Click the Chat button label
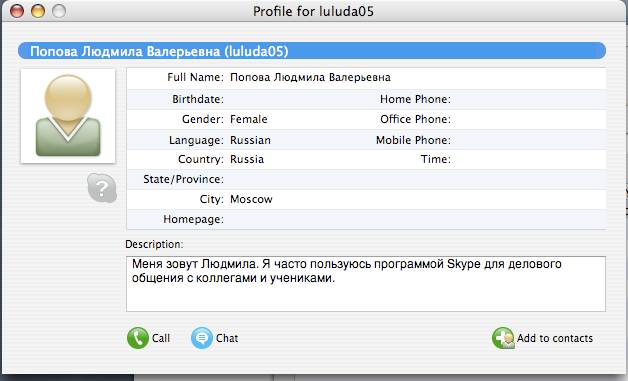 click(227, 338)
